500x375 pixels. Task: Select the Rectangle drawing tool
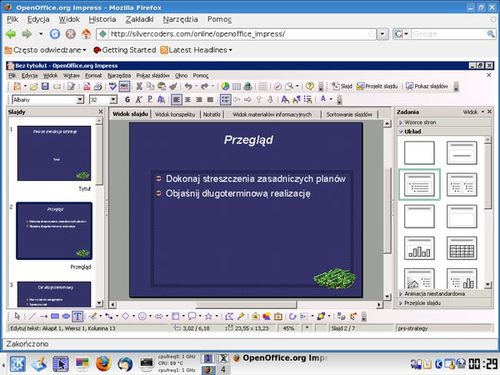[x=55, y=316]
